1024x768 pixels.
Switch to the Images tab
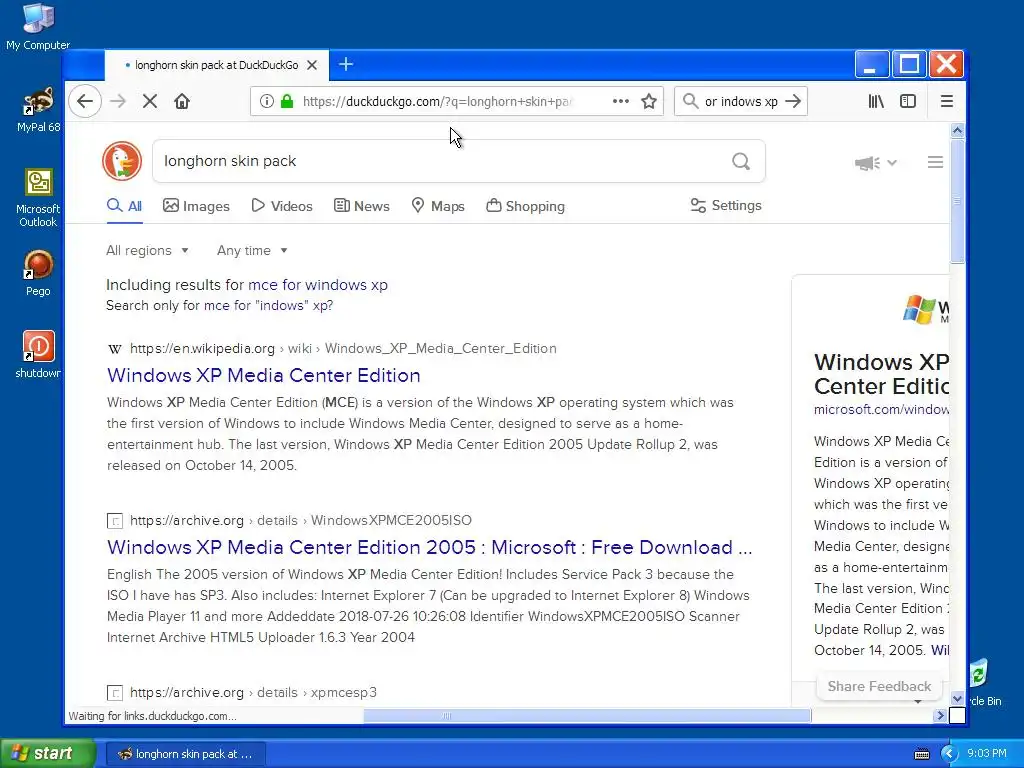tap(196, 206)
